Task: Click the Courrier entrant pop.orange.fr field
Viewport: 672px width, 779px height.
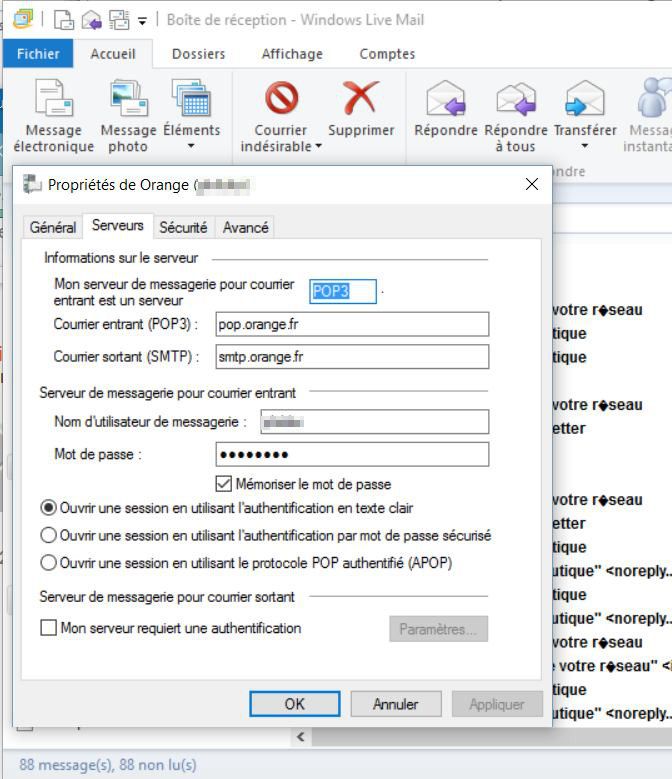Action: coord(352,324)
